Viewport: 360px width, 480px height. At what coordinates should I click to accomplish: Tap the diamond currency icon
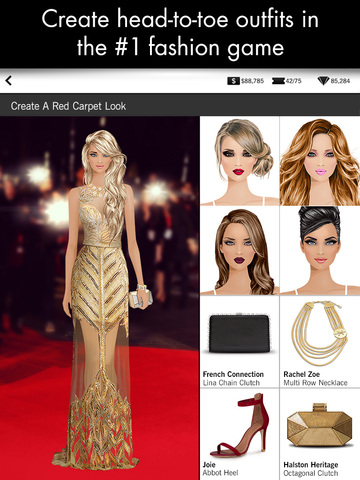(323, 81)
